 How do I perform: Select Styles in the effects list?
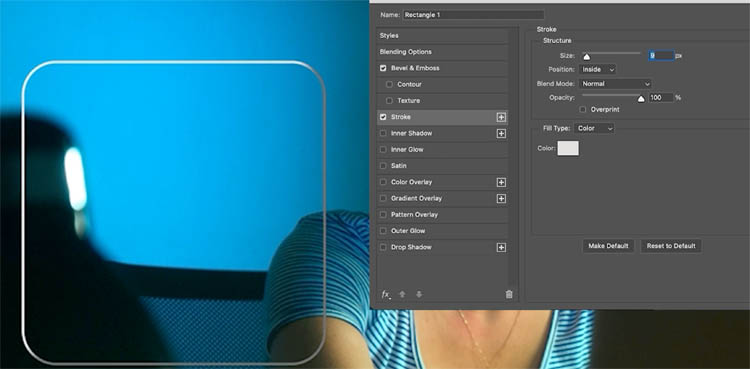coord(389,36)
